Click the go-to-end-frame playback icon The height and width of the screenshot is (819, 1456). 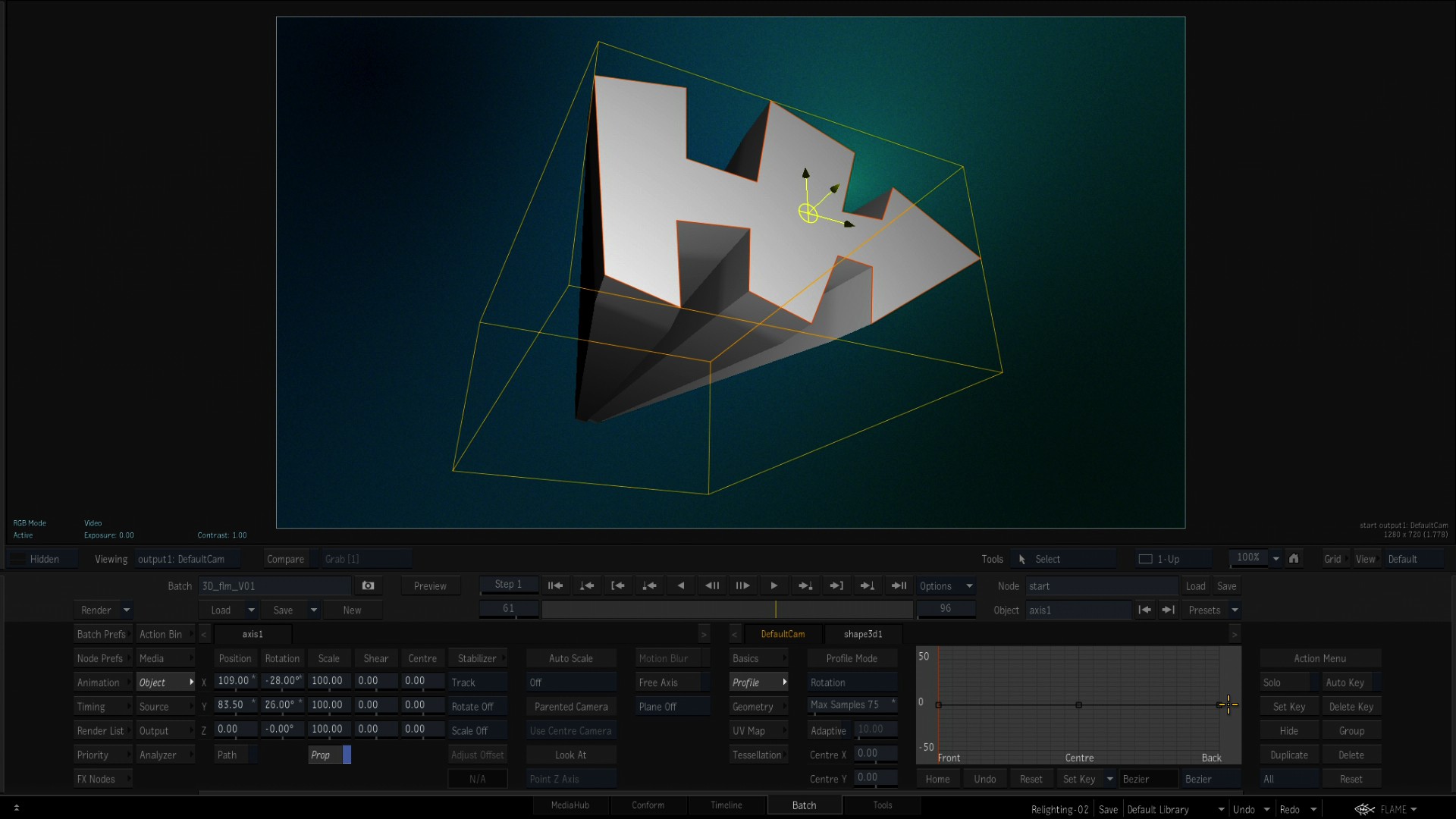899,585
